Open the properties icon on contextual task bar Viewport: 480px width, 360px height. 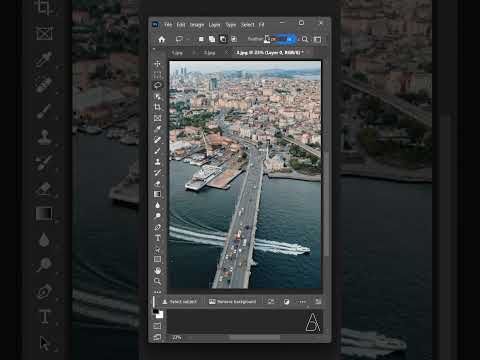point(318,301)
